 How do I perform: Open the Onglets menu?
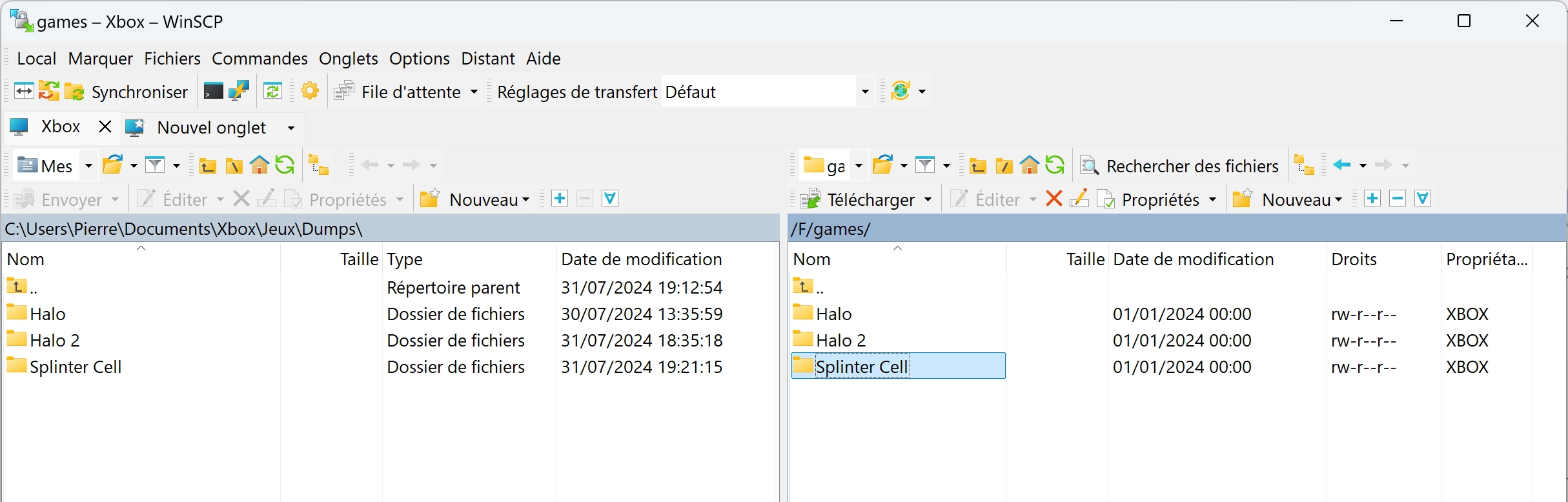point(348,59)
